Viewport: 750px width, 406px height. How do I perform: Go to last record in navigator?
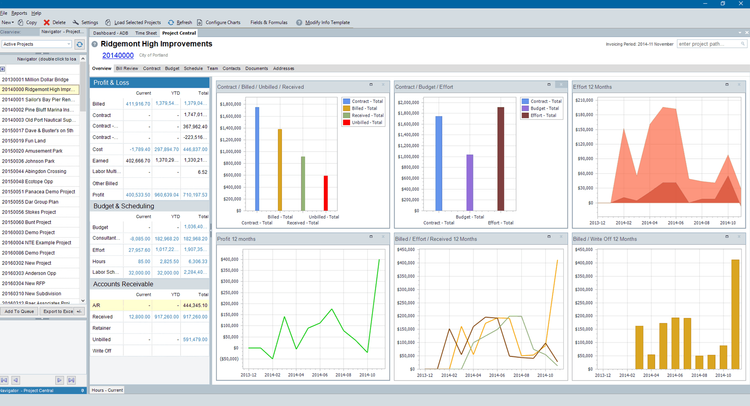pos(71,380)
